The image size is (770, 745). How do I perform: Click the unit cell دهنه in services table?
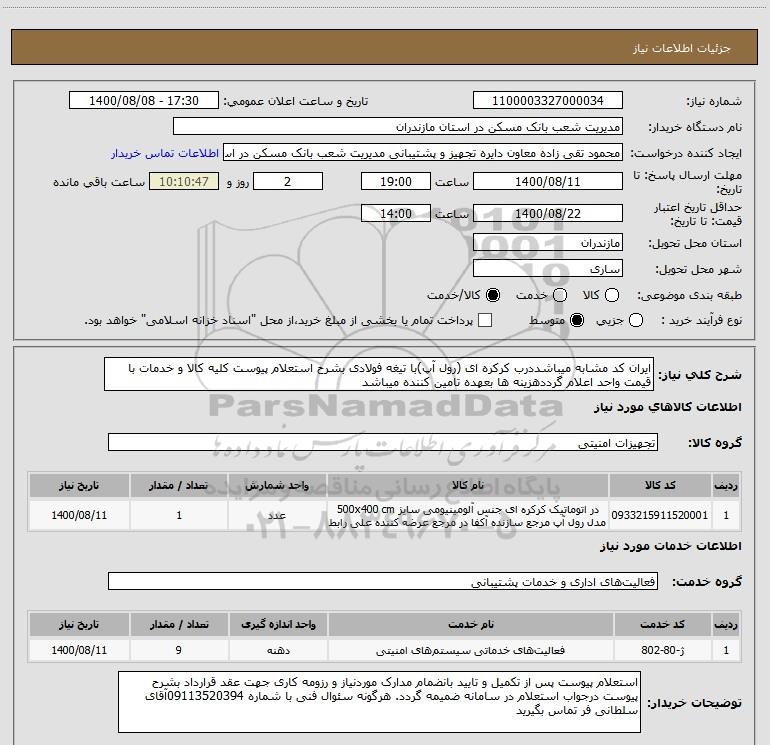click(278, 650)
